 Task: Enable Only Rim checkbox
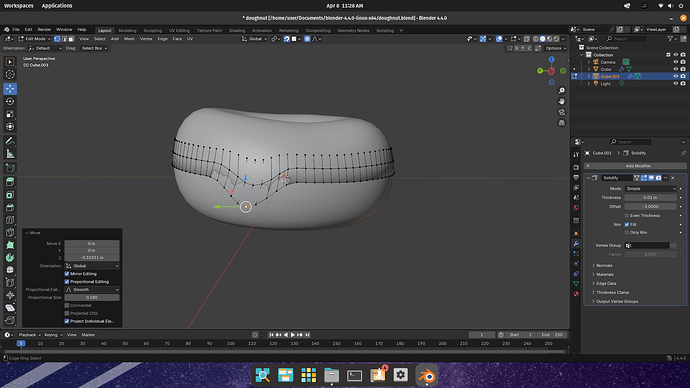(627, 232)
